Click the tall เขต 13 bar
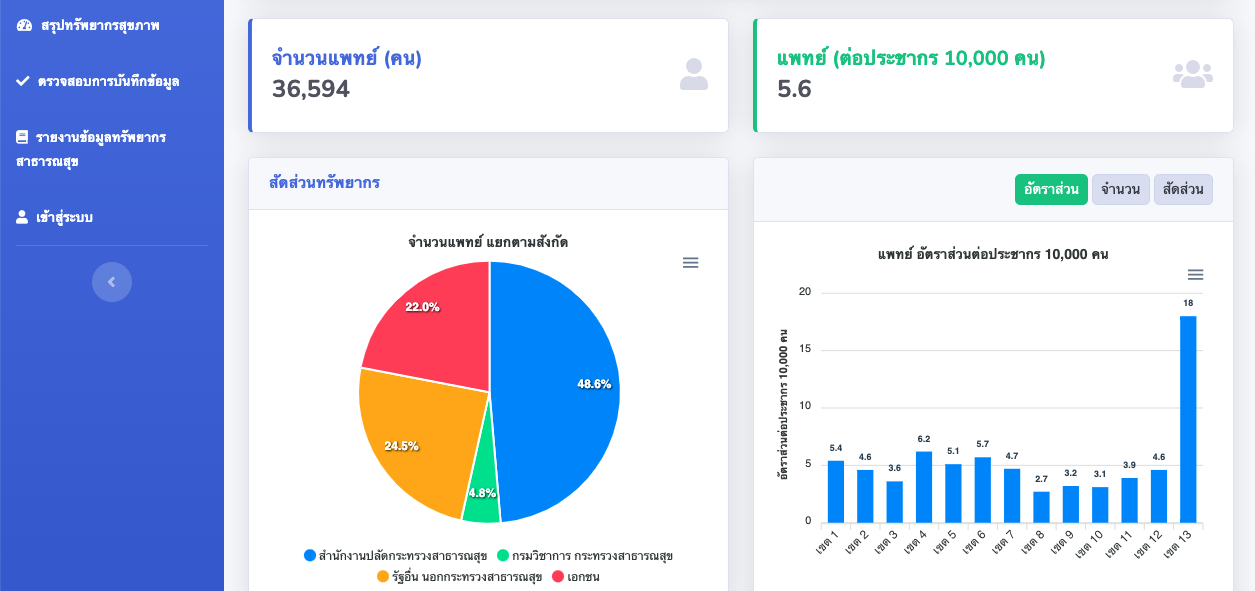Screen dimensions: 1255x591 (x=1187, y=420)
